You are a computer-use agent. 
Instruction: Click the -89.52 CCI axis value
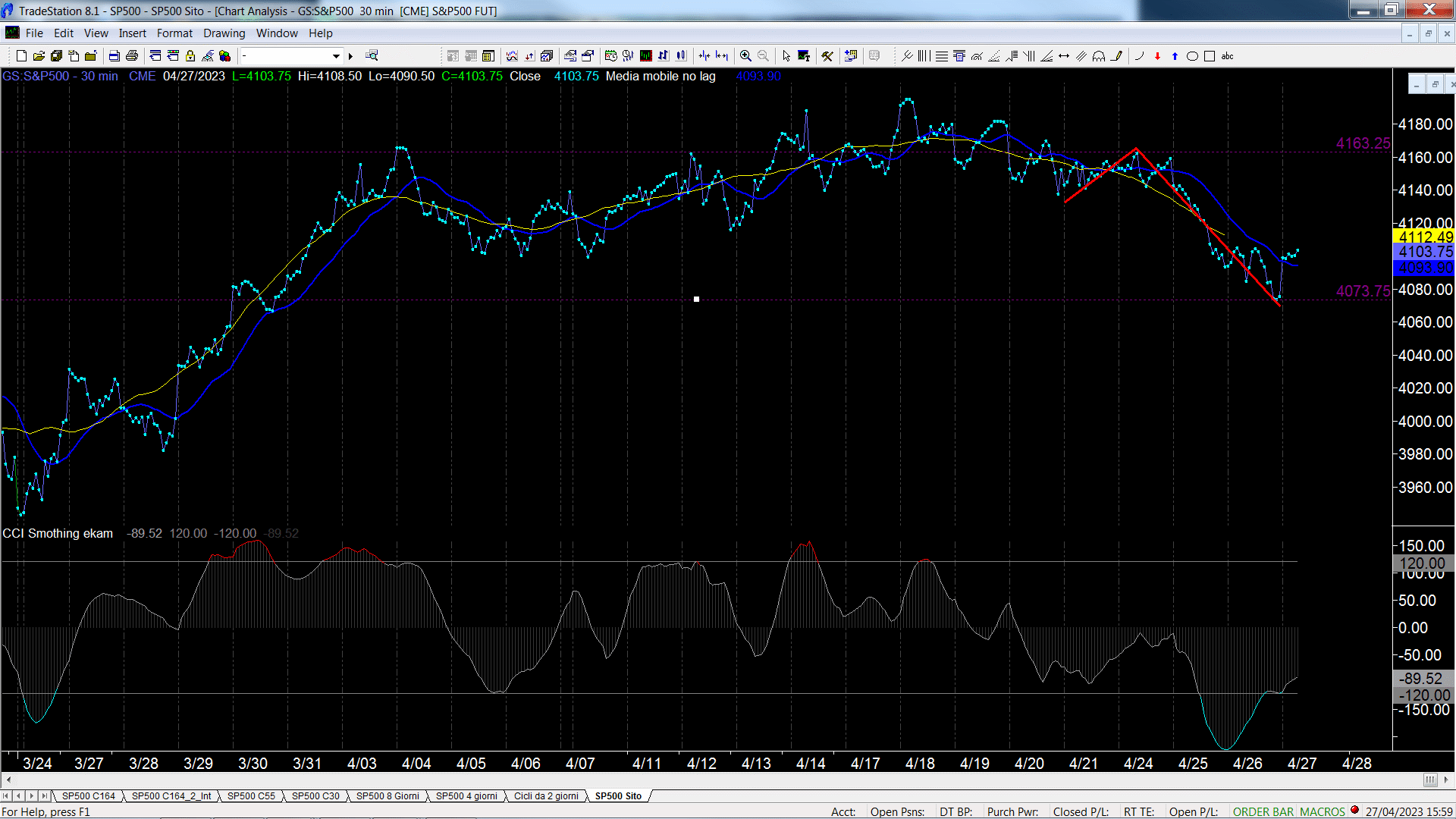click(1423, 679)
